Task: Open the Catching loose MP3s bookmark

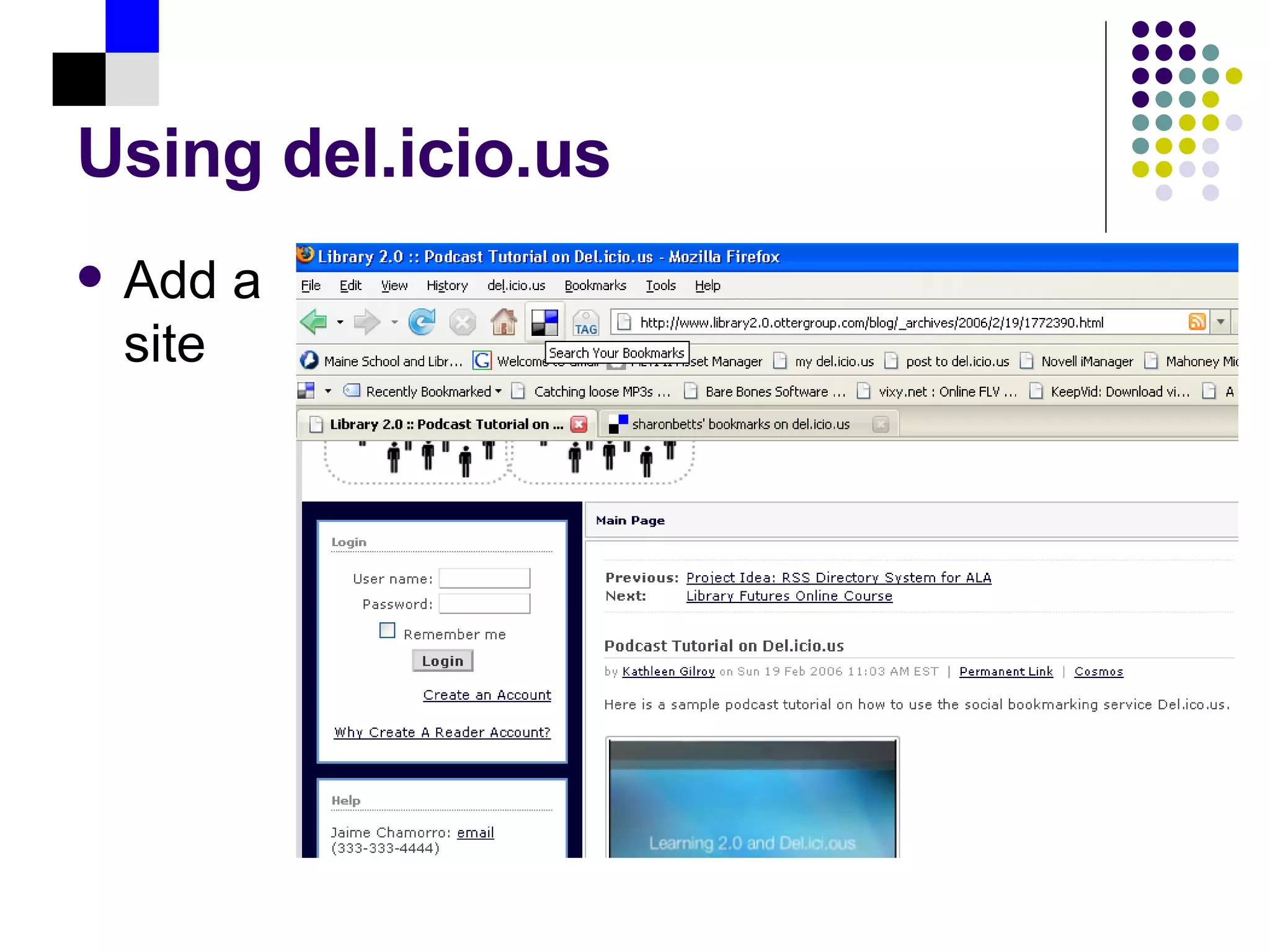Action: click(591, 391)
